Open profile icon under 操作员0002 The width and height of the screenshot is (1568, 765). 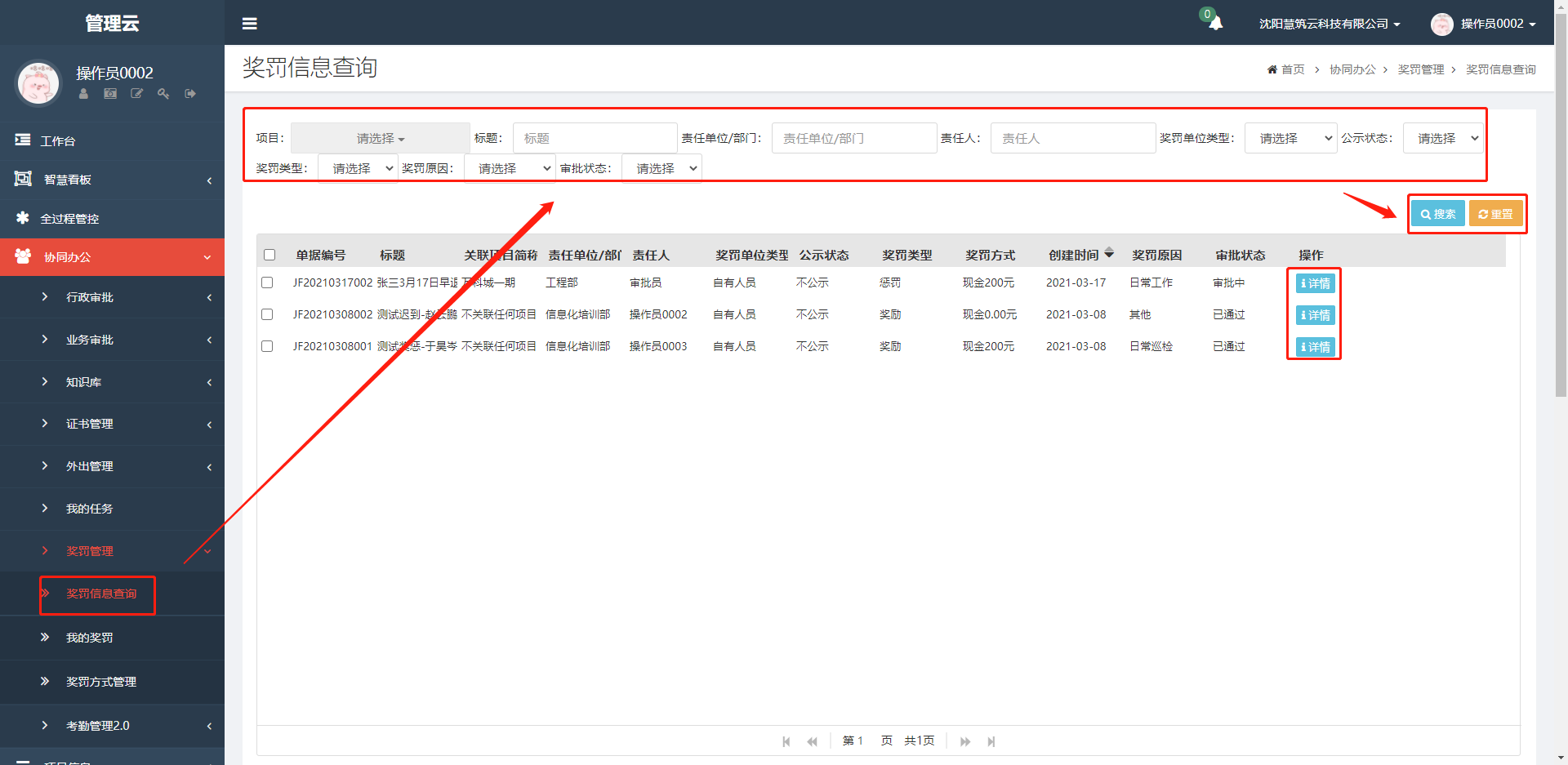tap(83, 94)
